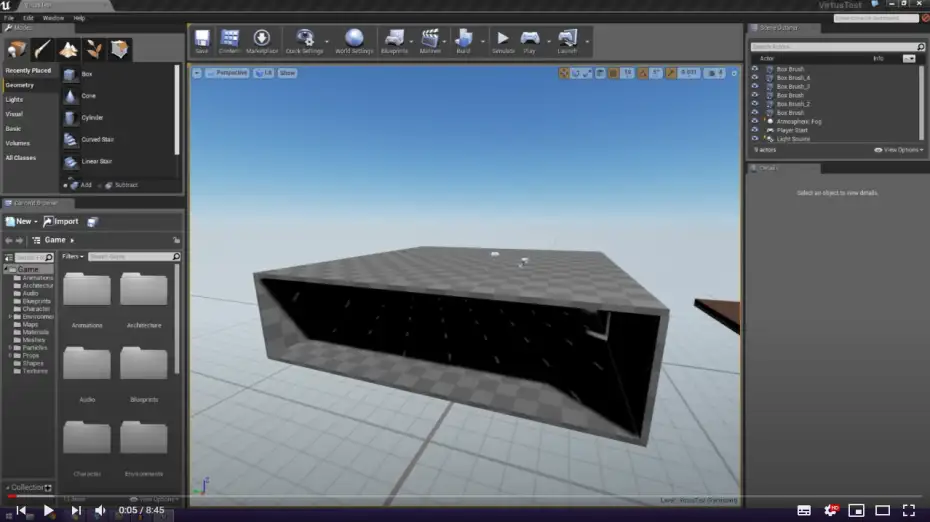The height and width of the screenshot is (522, 930).
Task: Click the Perspective viewport button
Action: [x=227, y=73]
